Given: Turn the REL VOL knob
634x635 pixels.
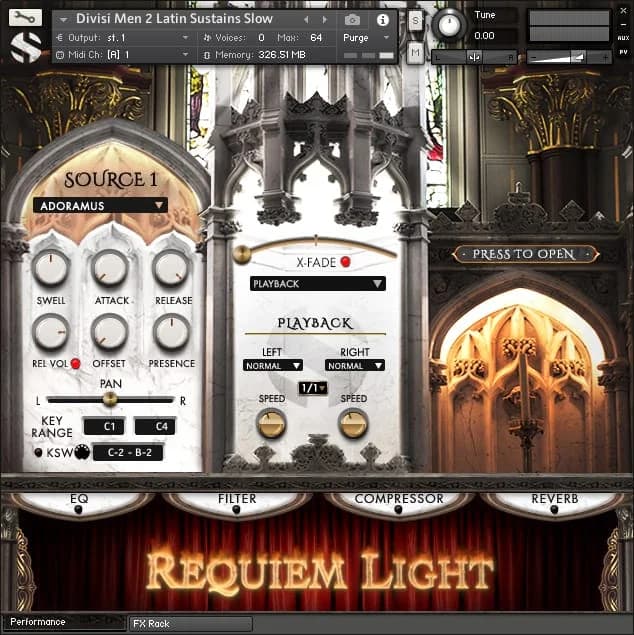Looking at the screenshot, I should tap(51, 332).
